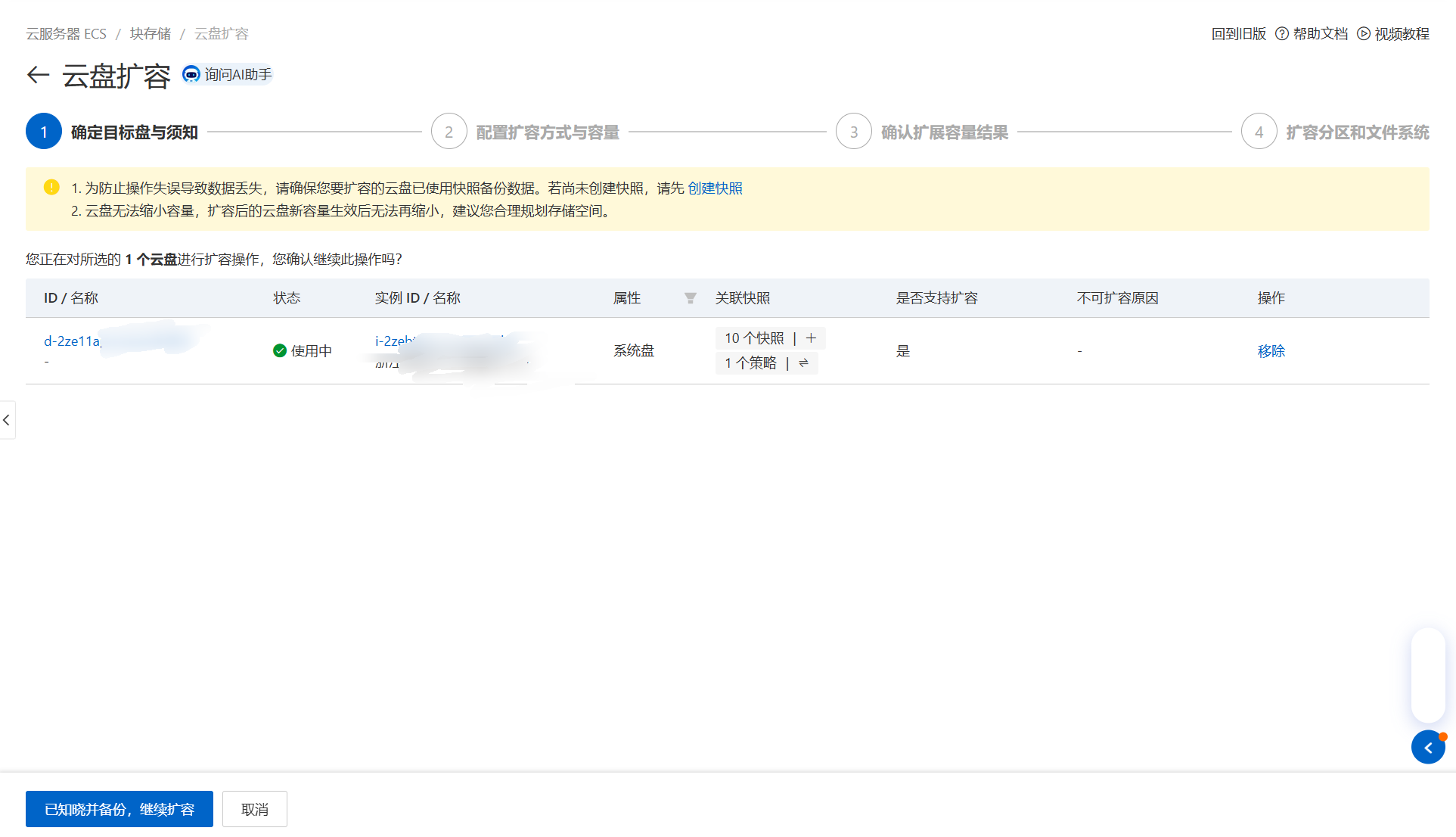The width and height of the screenshot is (1456, 837).
Task: Click the yellow warning icon in notice
Action: (x=51, y=188)
